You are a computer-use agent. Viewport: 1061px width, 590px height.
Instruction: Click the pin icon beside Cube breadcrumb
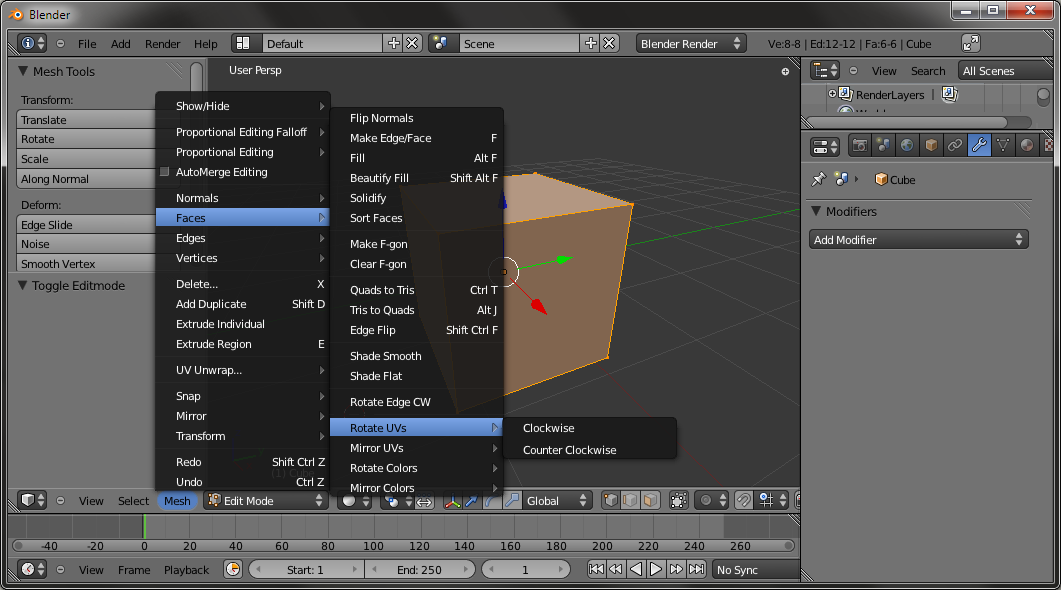click(818, 180)
